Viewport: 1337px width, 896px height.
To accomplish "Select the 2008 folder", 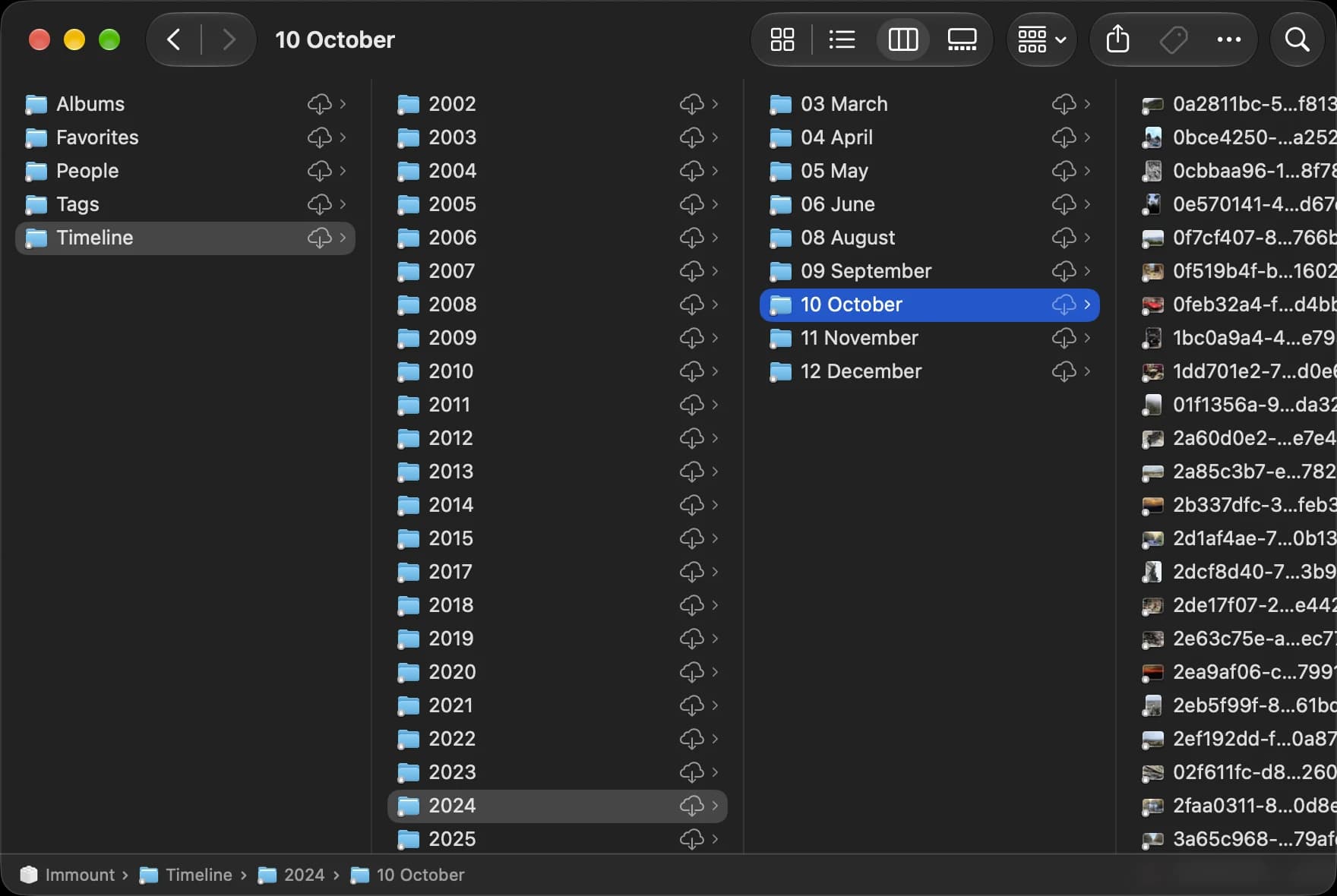I will [558, 304].
